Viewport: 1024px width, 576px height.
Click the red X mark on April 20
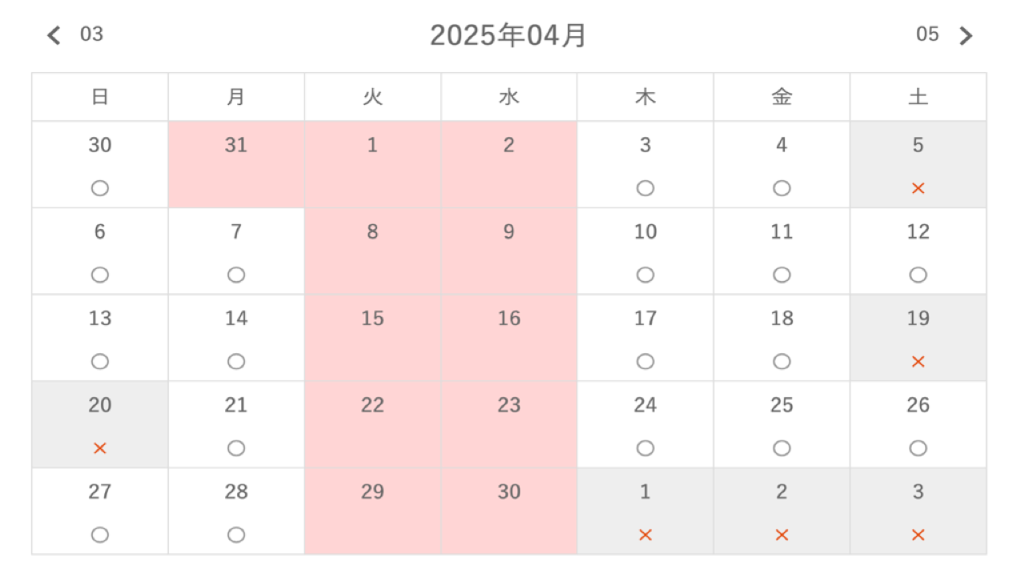[x=100, y=449]
